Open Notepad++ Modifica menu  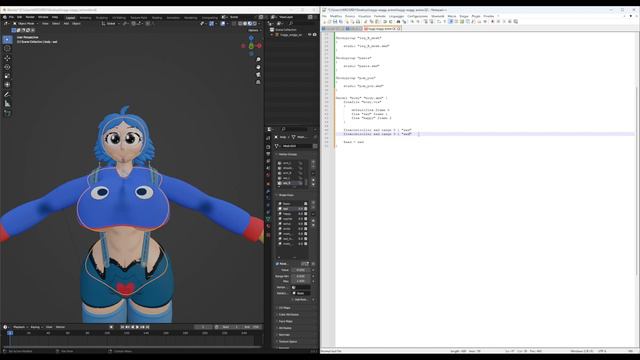336,16
